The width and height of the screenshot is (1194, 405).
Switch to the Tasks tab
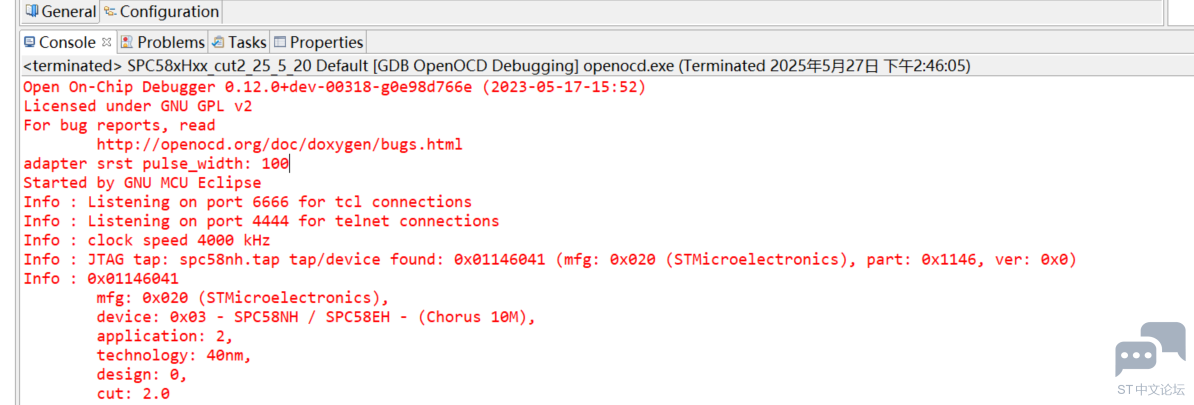coord(240,42)
